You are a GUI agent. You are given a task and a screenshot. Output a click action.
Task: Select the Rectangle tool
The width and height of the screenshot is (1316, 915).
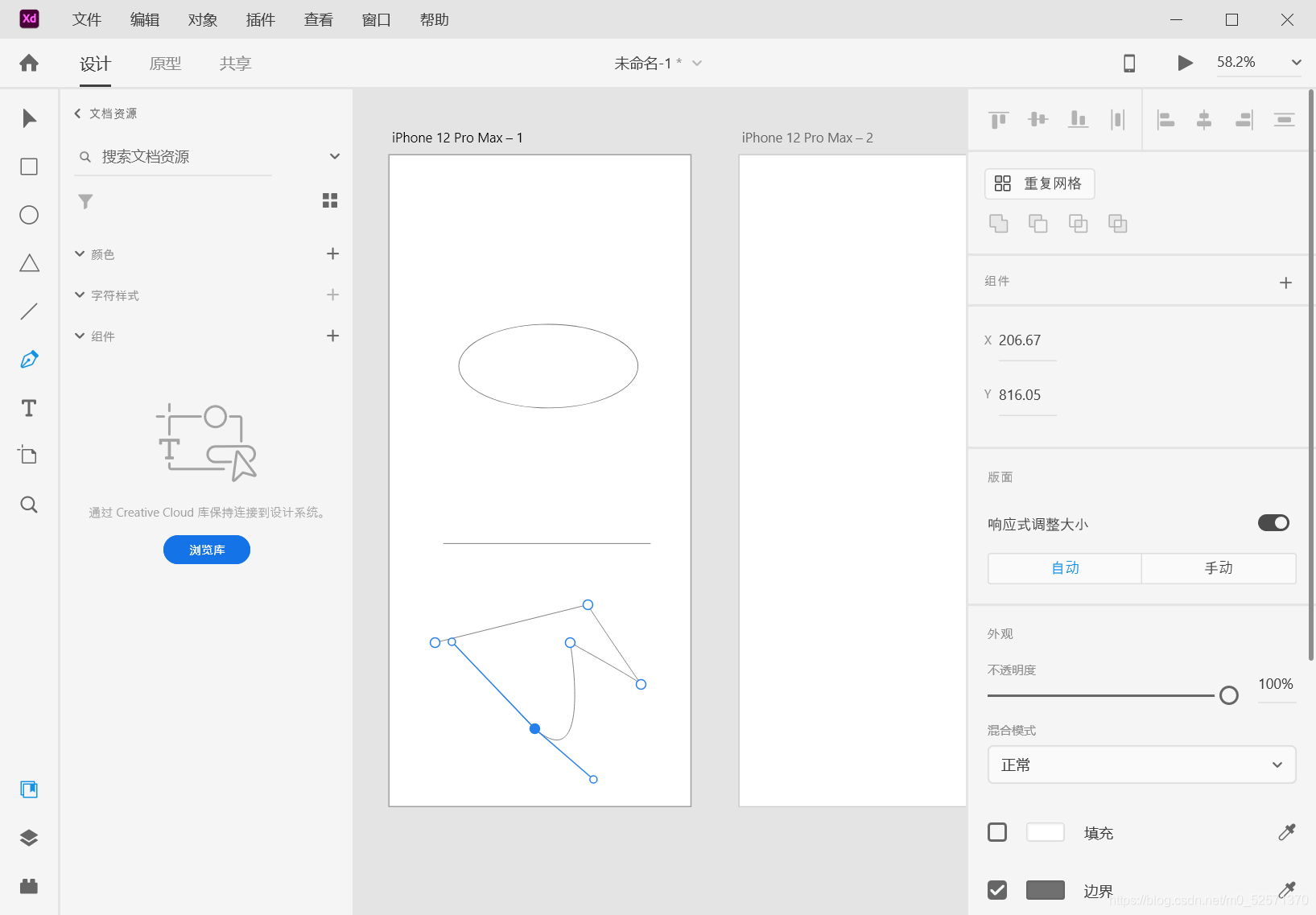(x=29, y=167)
